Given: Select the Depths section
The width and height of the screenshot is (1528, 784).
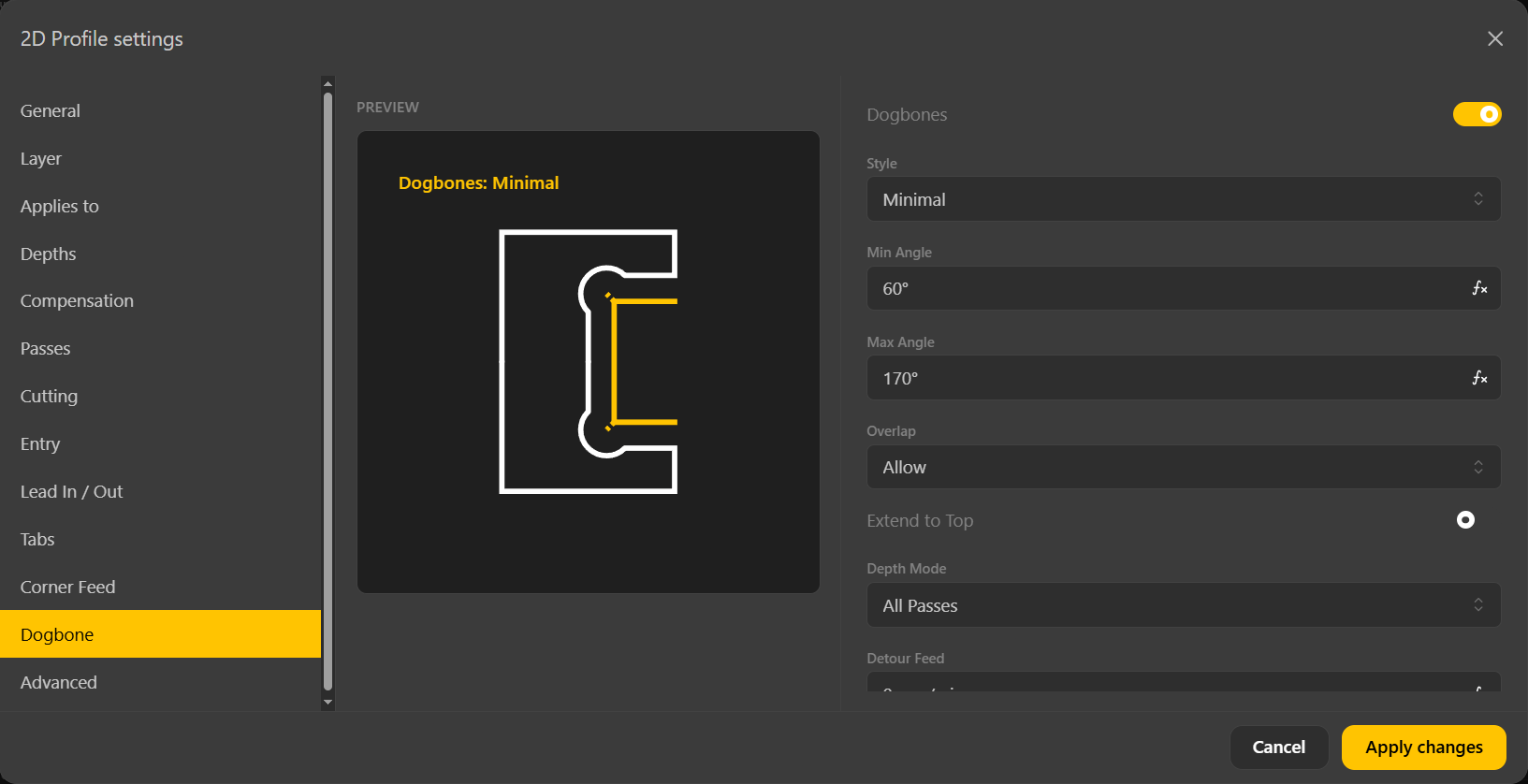Looking at the screenshot, I should click(x=160, y=254).
